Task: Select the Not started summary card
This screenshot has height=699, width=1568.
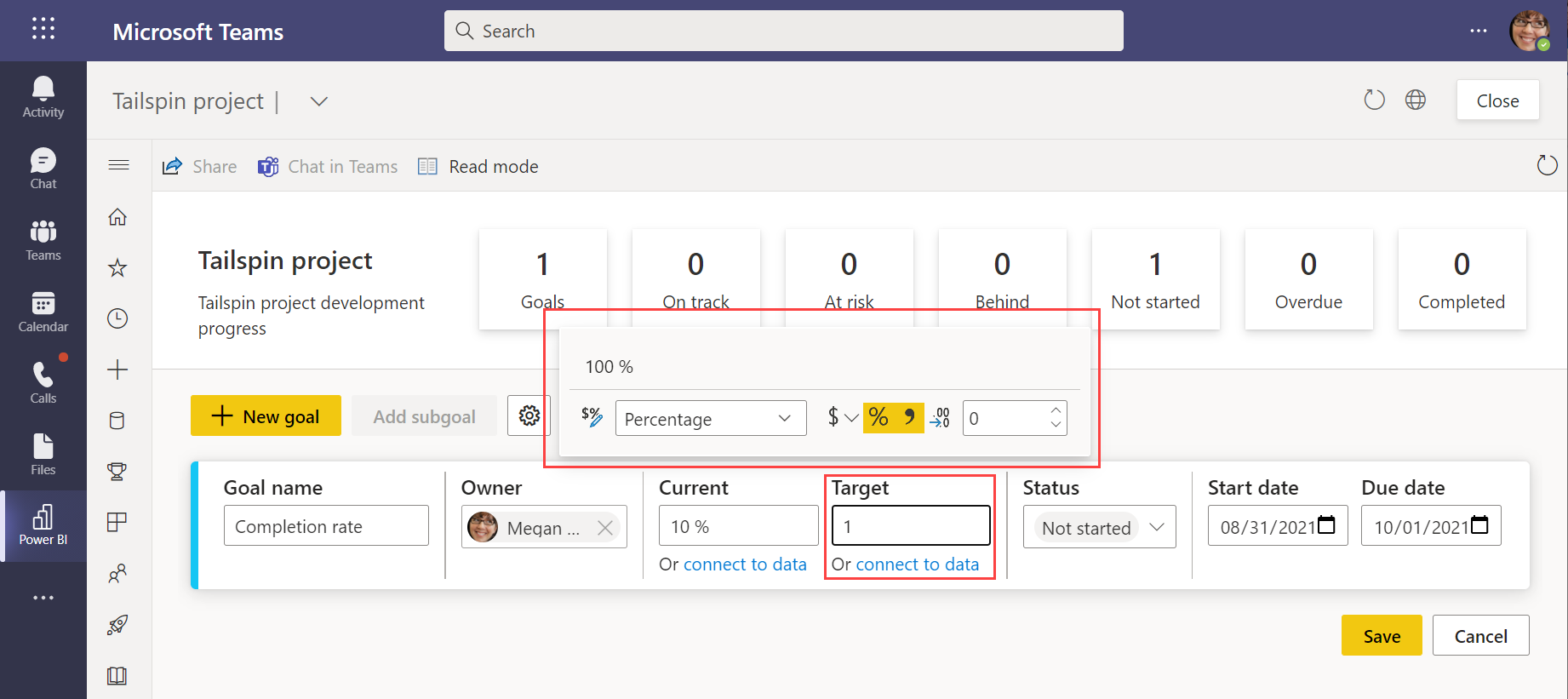Action: pyautogui.click(x=1155, y=278)
